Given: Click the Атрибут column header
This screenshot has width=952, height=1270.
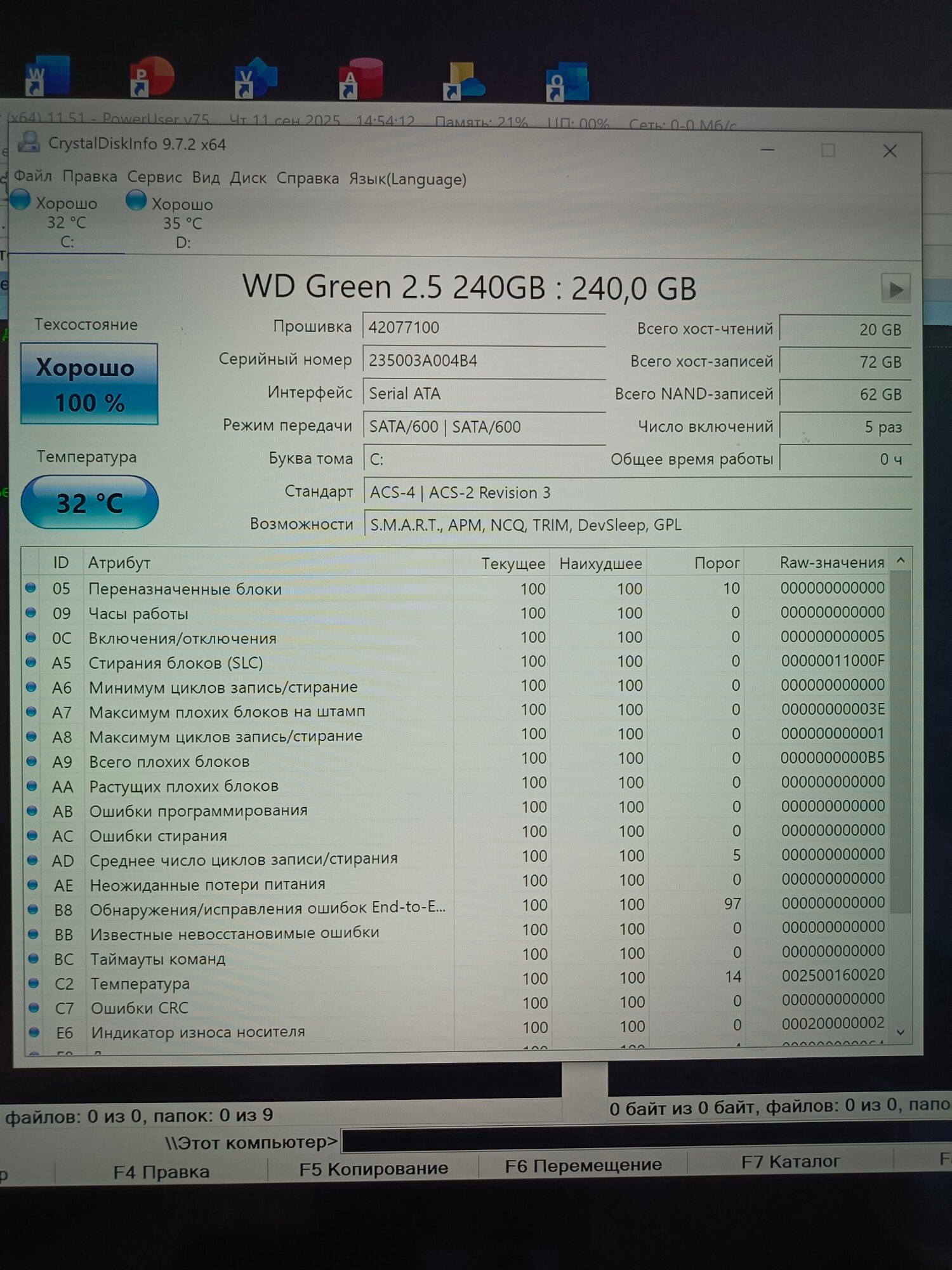Looking at the screenshot, I should point(268,563).
